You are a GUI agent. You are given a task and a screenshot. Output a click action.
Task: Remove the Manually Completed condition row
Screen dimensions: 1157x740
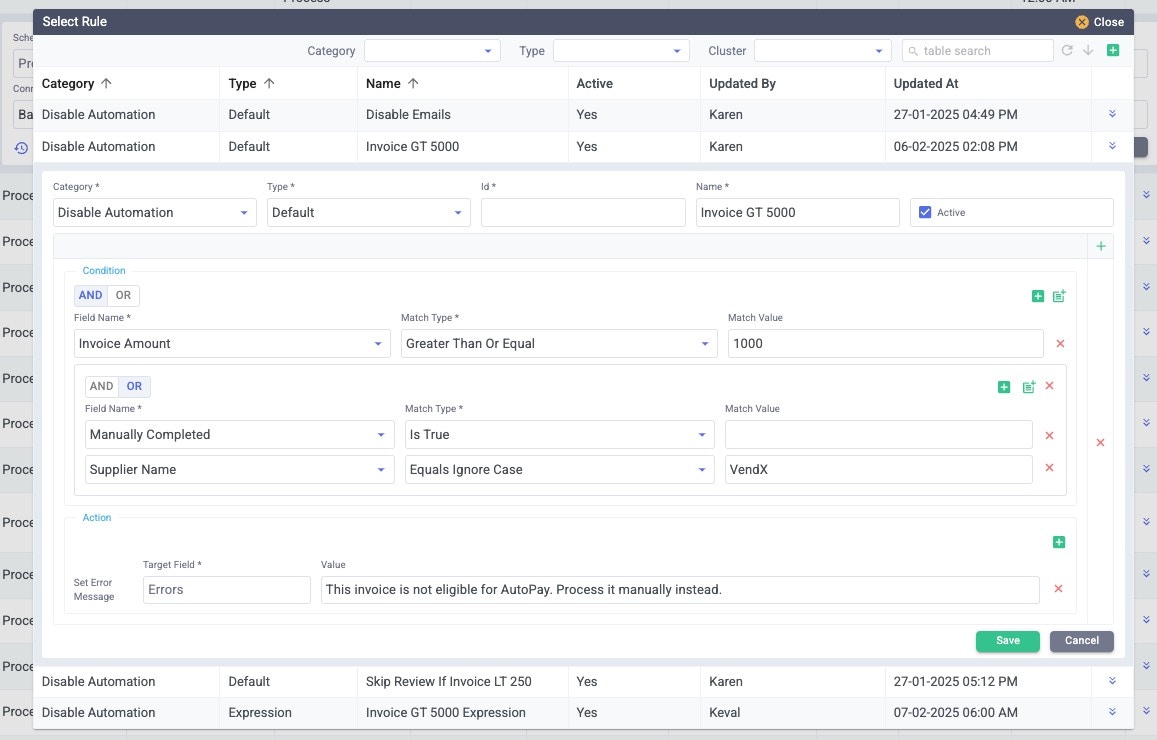click(1049, 435)
